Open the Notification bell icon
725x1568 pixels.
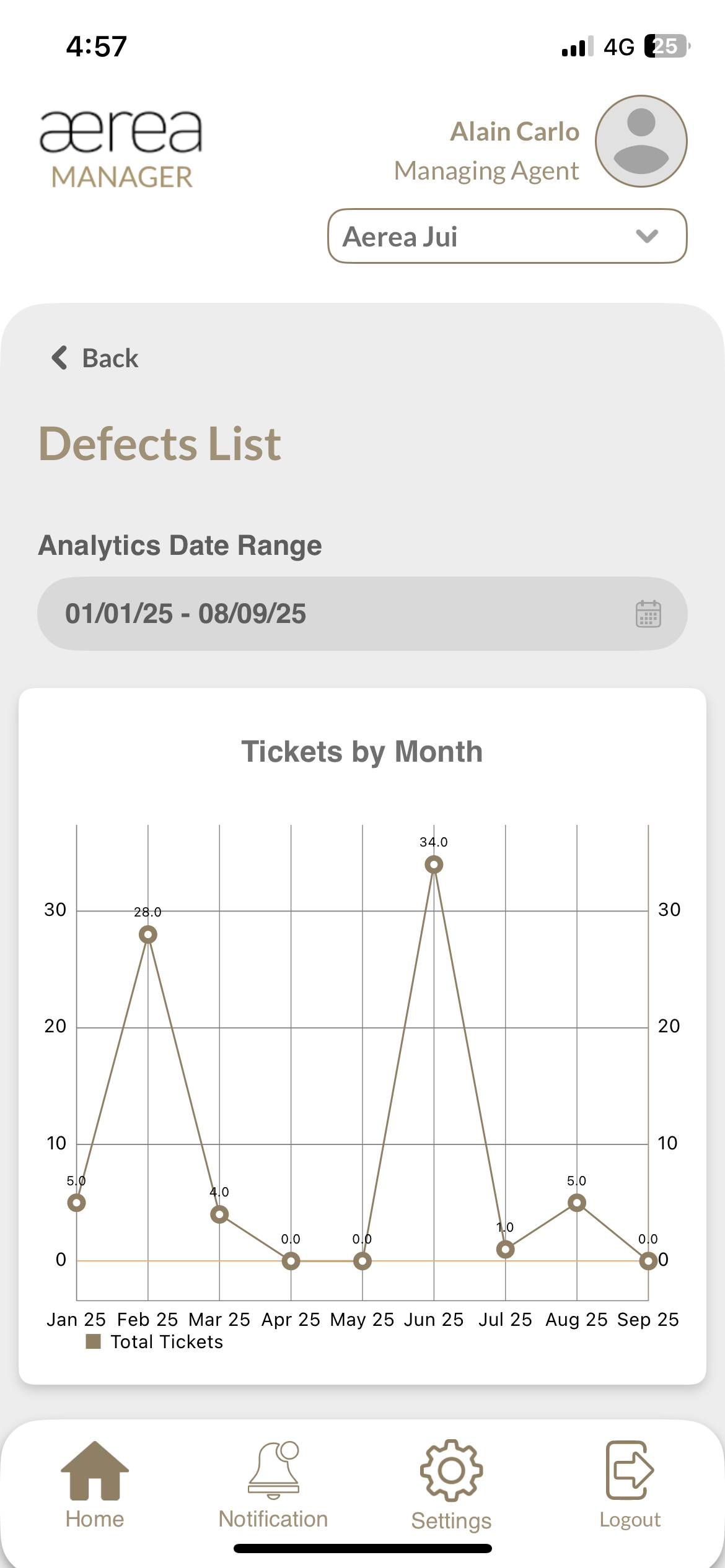click(273, 1471)
